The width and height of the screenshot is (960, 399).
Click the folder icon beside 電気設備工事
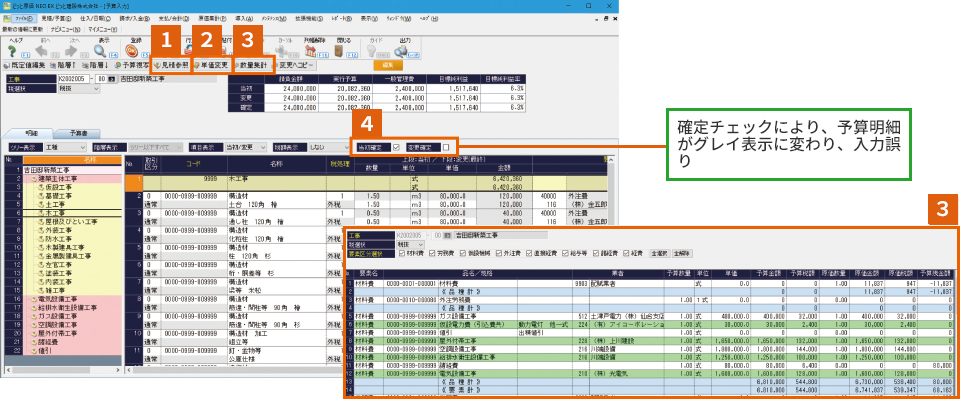[34, 299]
